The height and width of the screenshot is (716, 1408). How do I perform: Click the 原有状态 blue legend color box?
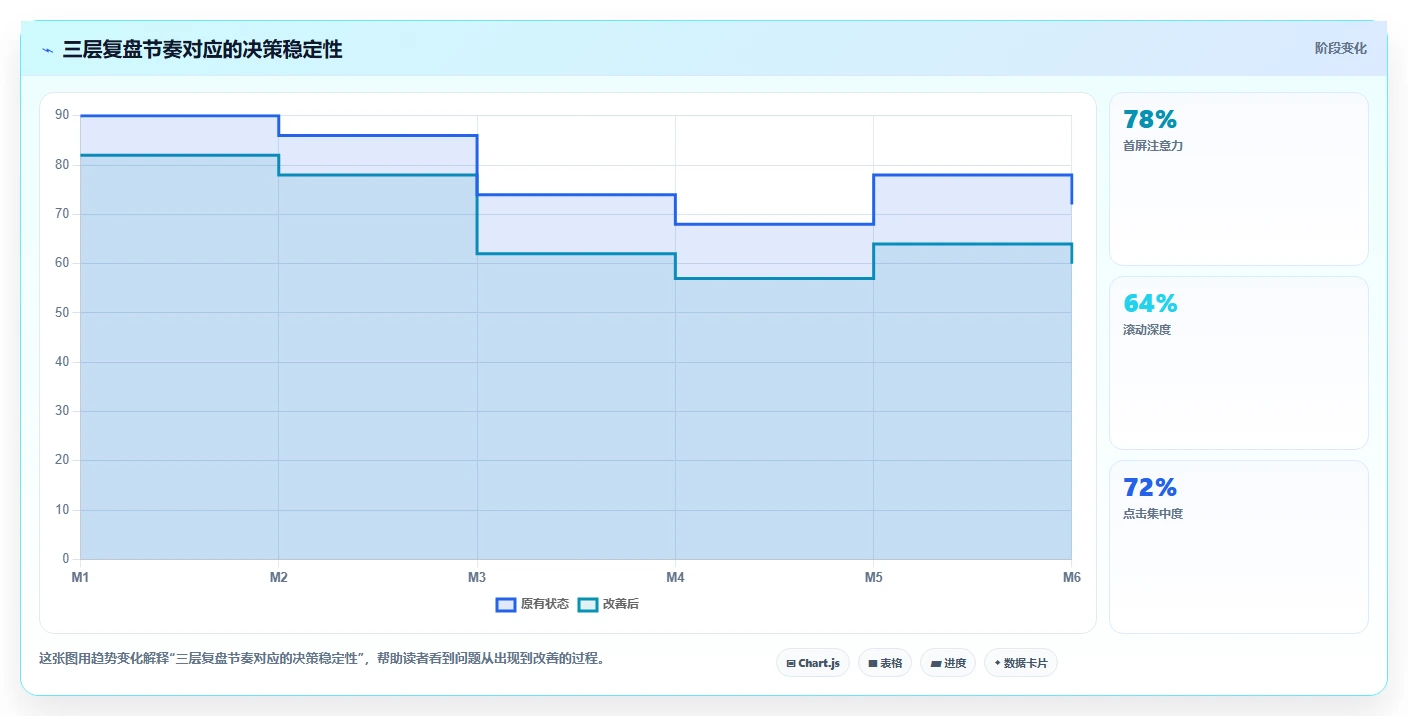[506, 604]
